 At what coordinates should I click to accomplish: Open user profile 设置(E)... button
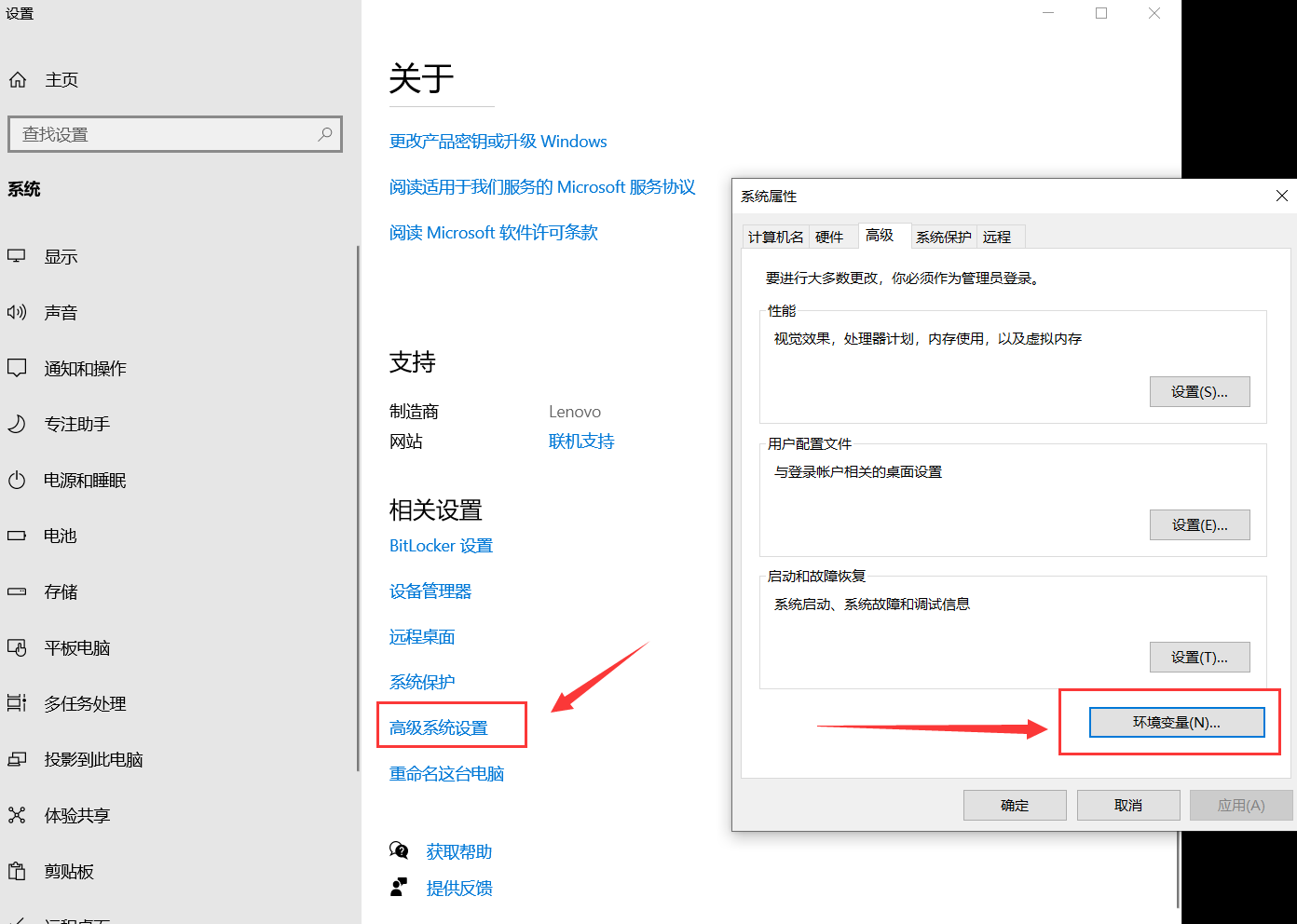(x=1199, y=525)
